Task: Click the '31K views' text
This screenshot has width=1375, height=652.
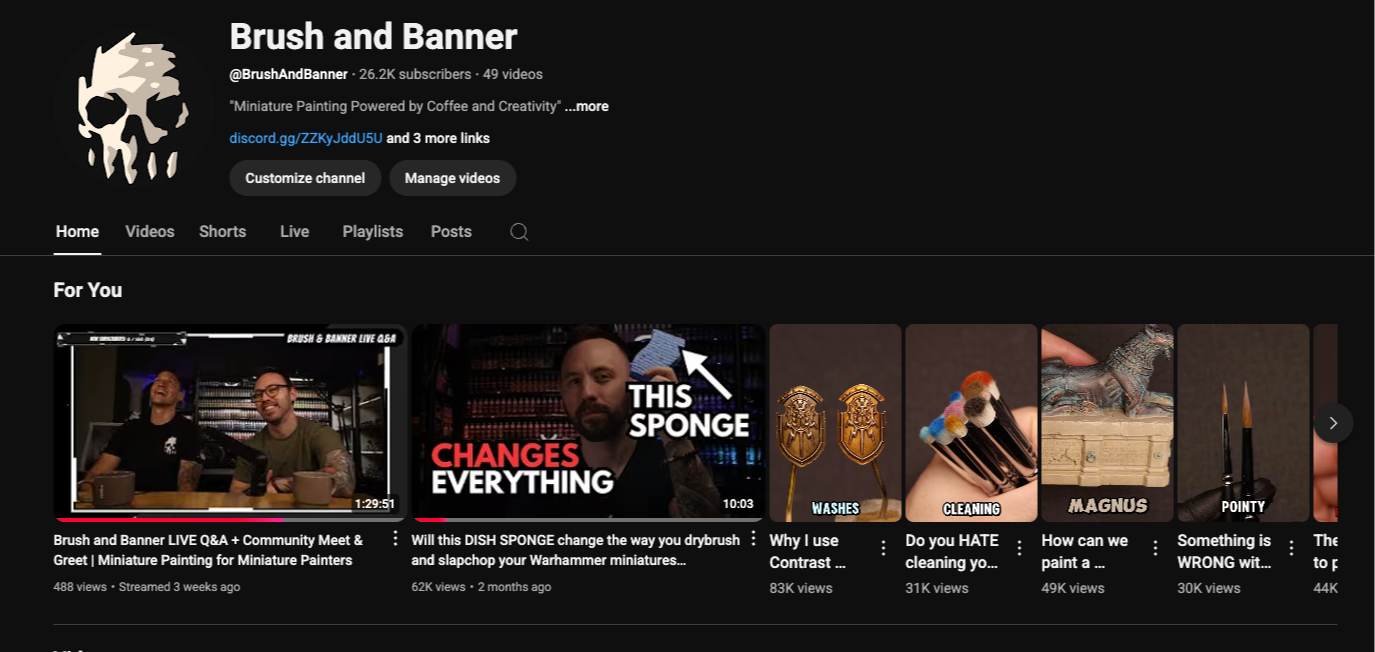Action: 937,588
